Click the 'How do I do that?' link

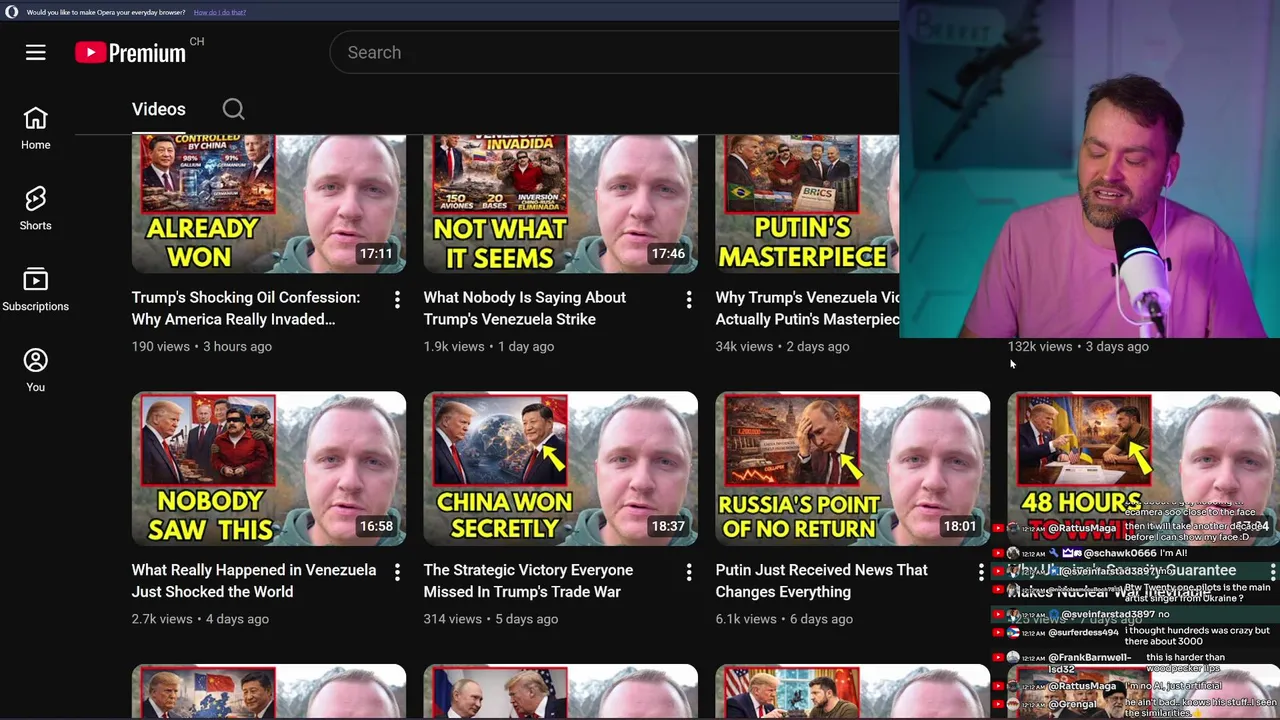point(219,12)
